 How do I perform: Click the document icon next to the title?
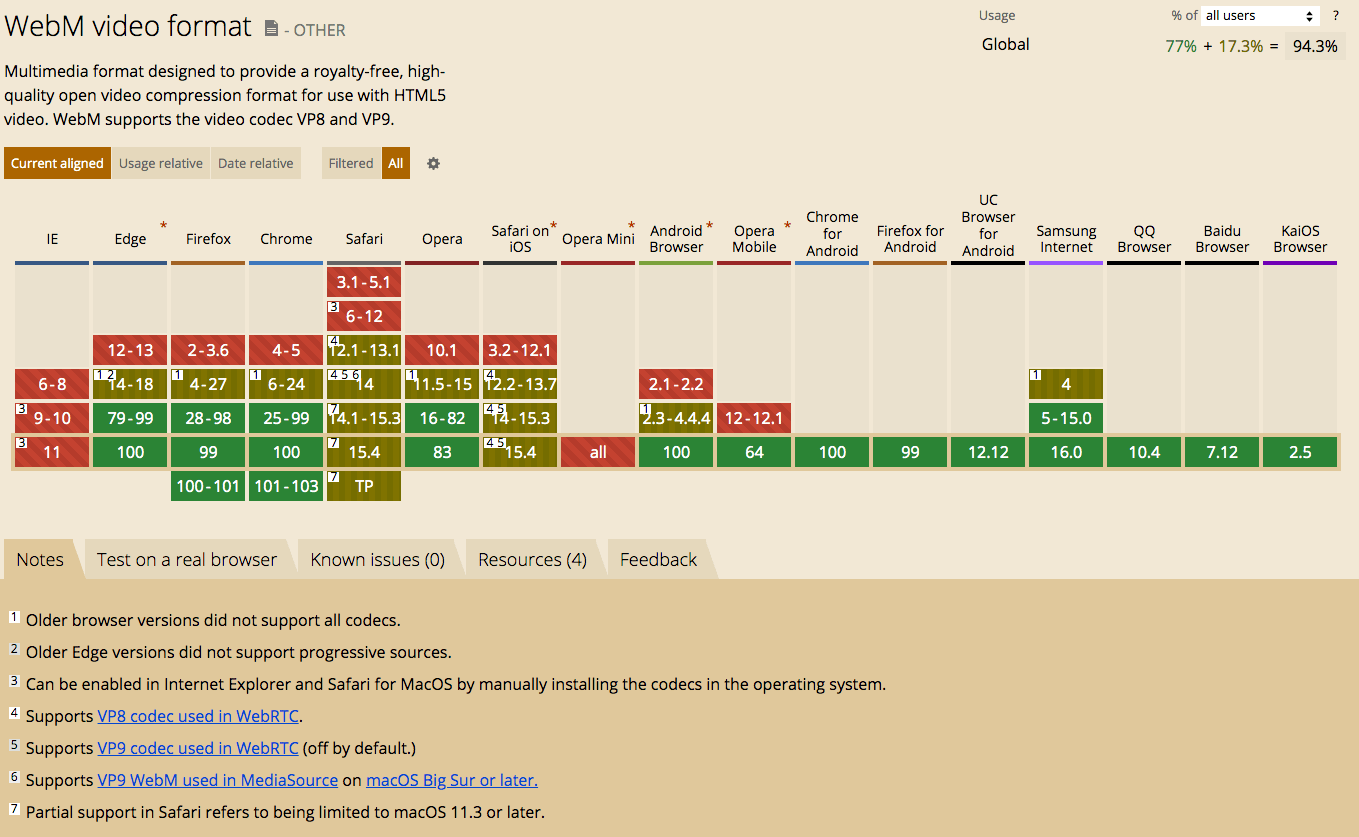tap(271, 29)
